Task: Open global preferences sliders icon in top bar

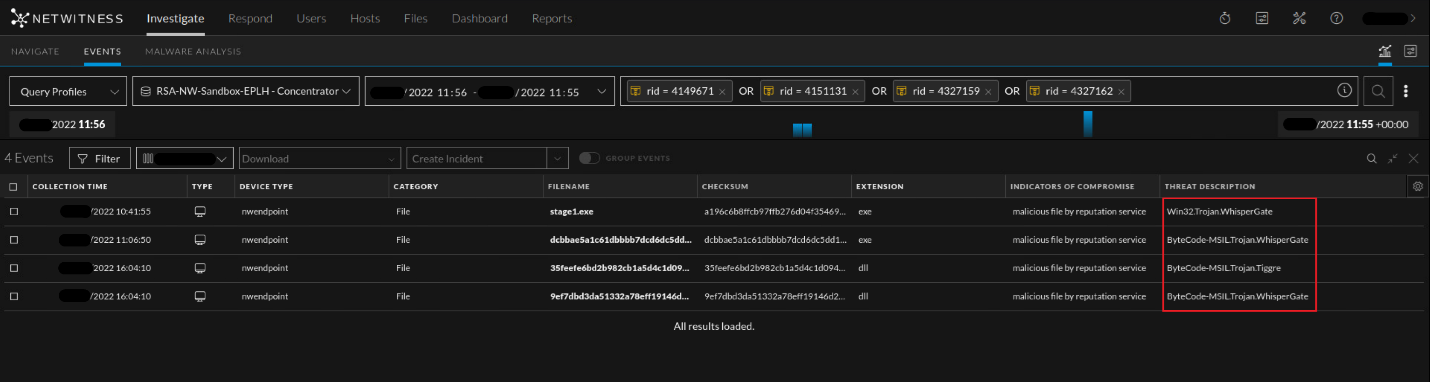Action: pyautogui.click(x=1261, y=18)
